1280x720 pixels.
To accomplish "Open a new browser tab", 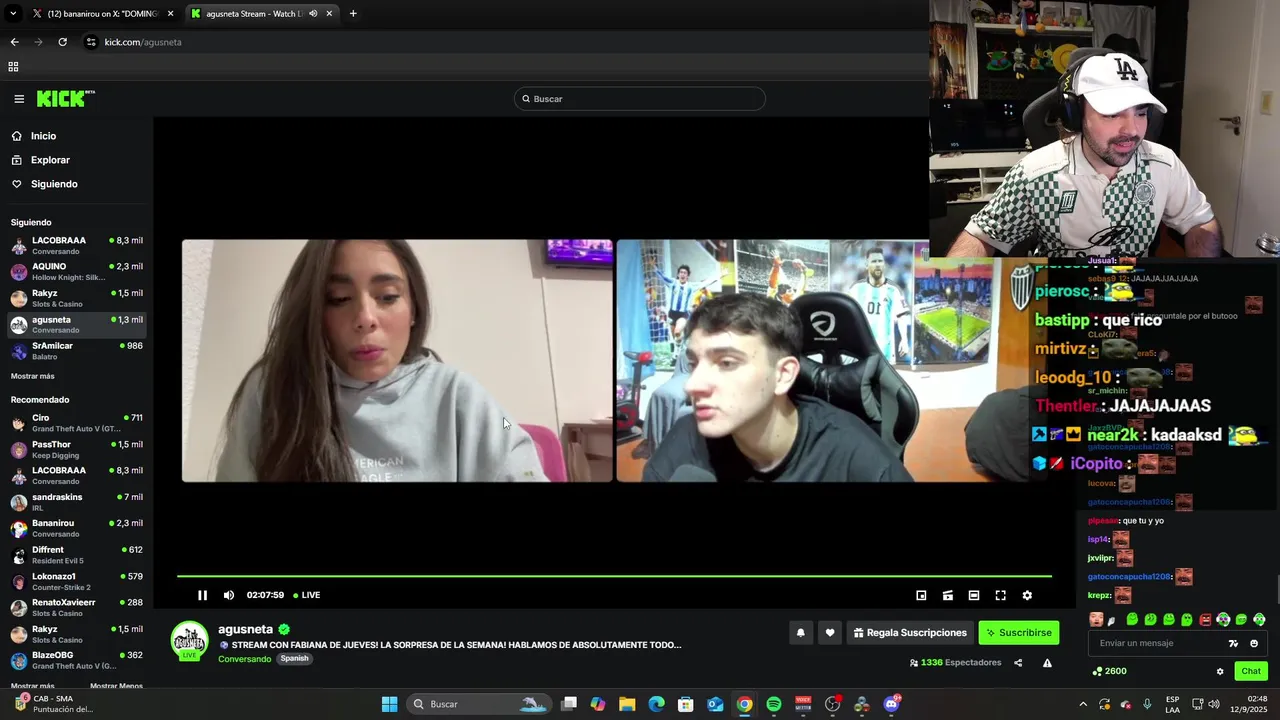I will pyautogui.click(x=353, y=14).
